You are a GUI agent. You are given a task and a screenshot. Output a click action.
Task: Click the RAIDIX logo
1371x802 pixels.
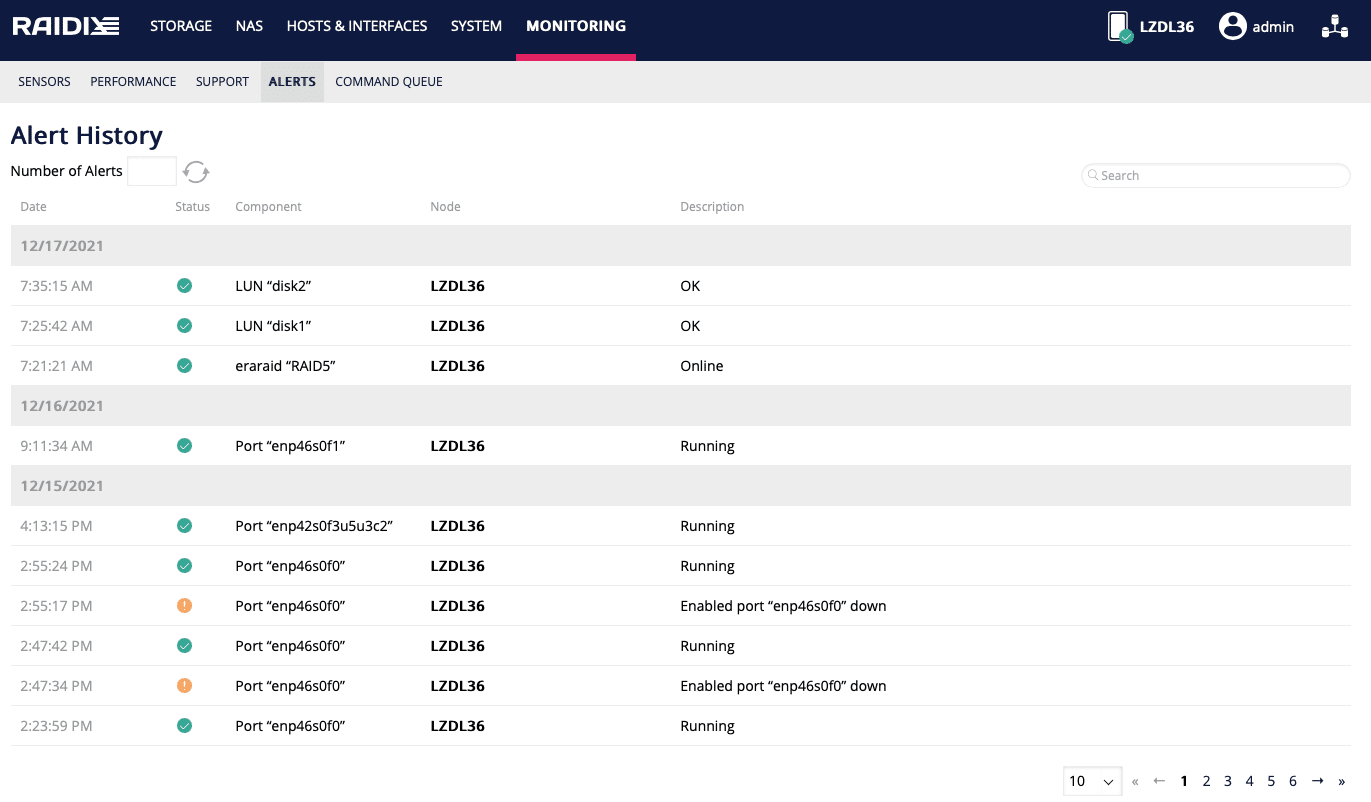tap(66, 27)
